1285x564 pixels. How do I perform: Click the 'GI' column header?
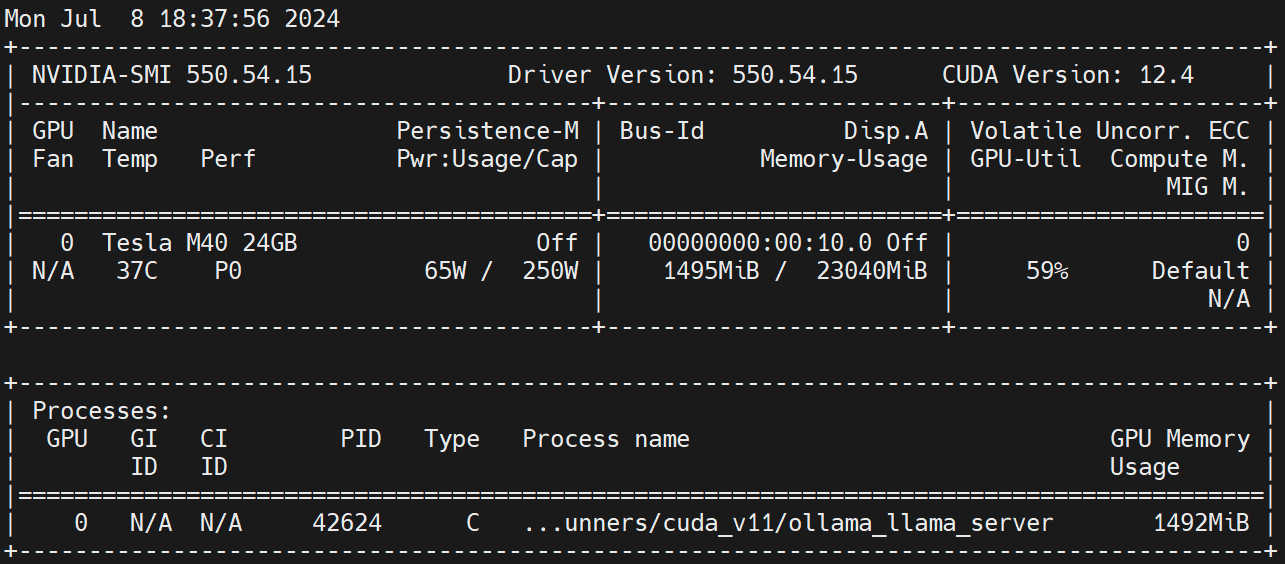coord(144,439)
